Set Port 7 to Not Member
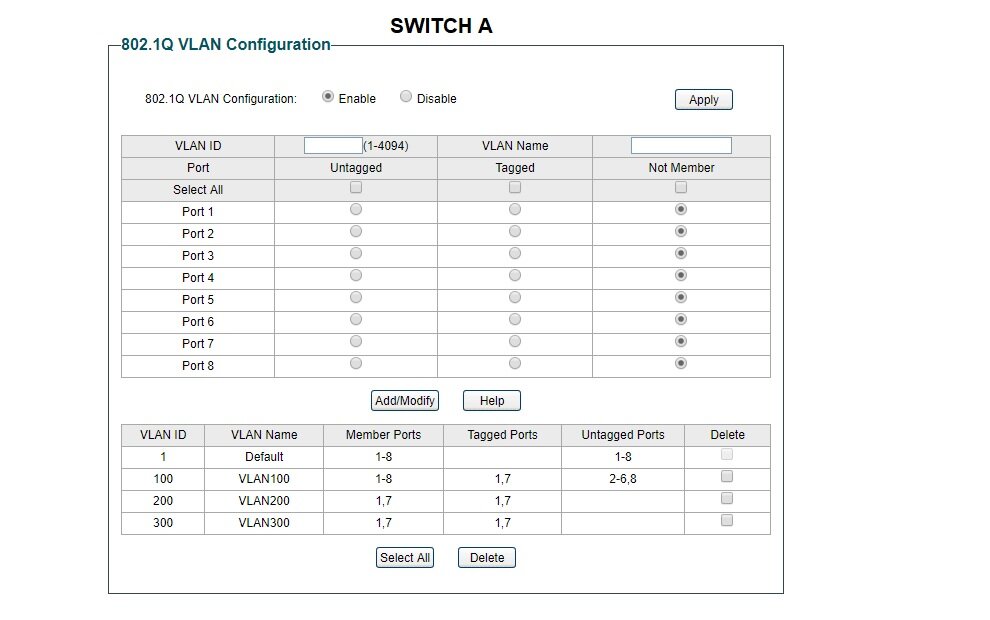The image size is (990, 620). point(681,342)
